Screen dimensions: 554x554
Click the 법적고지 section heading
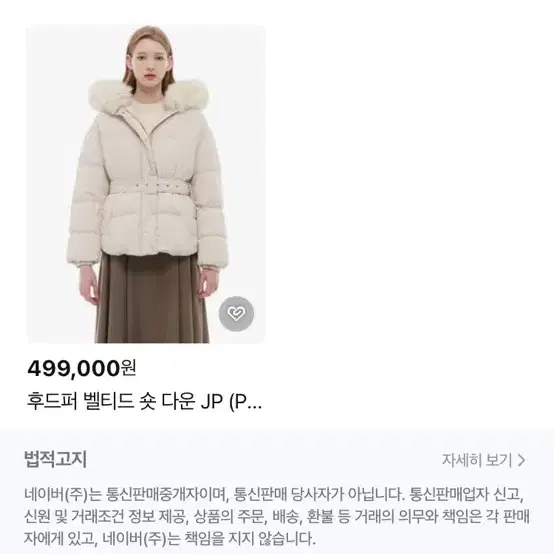click(x=55, y=459)
